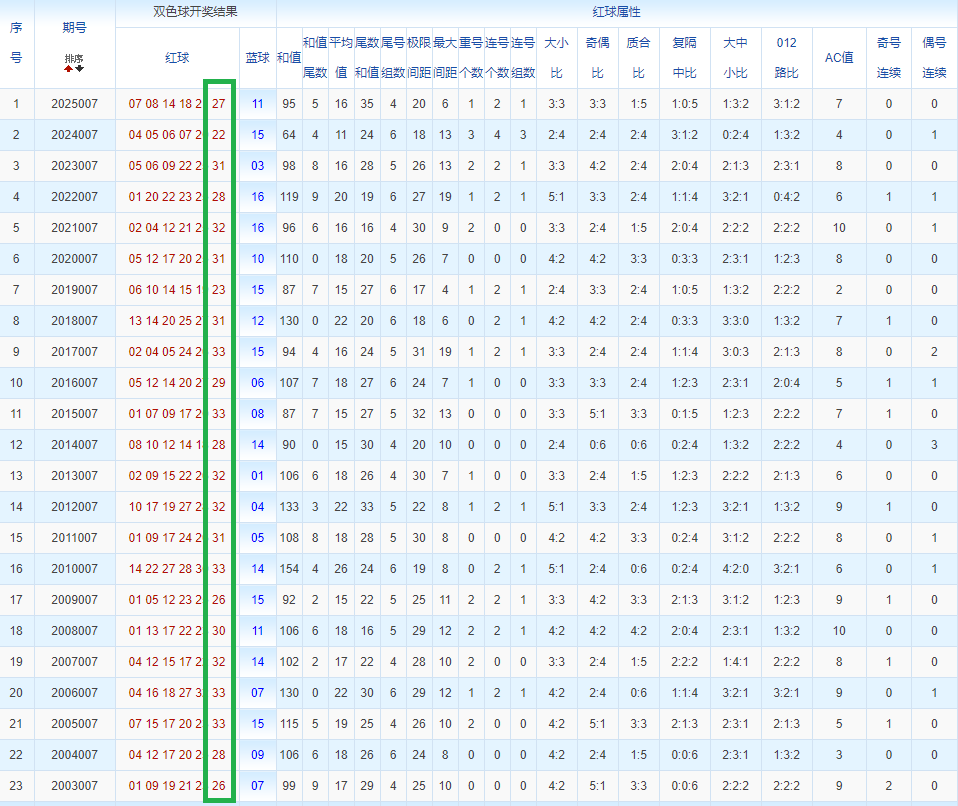The height and width of the screenshot is (806, 958).
Task: Click the black descending sort arrow under 期号
Action: click(80, 69)
